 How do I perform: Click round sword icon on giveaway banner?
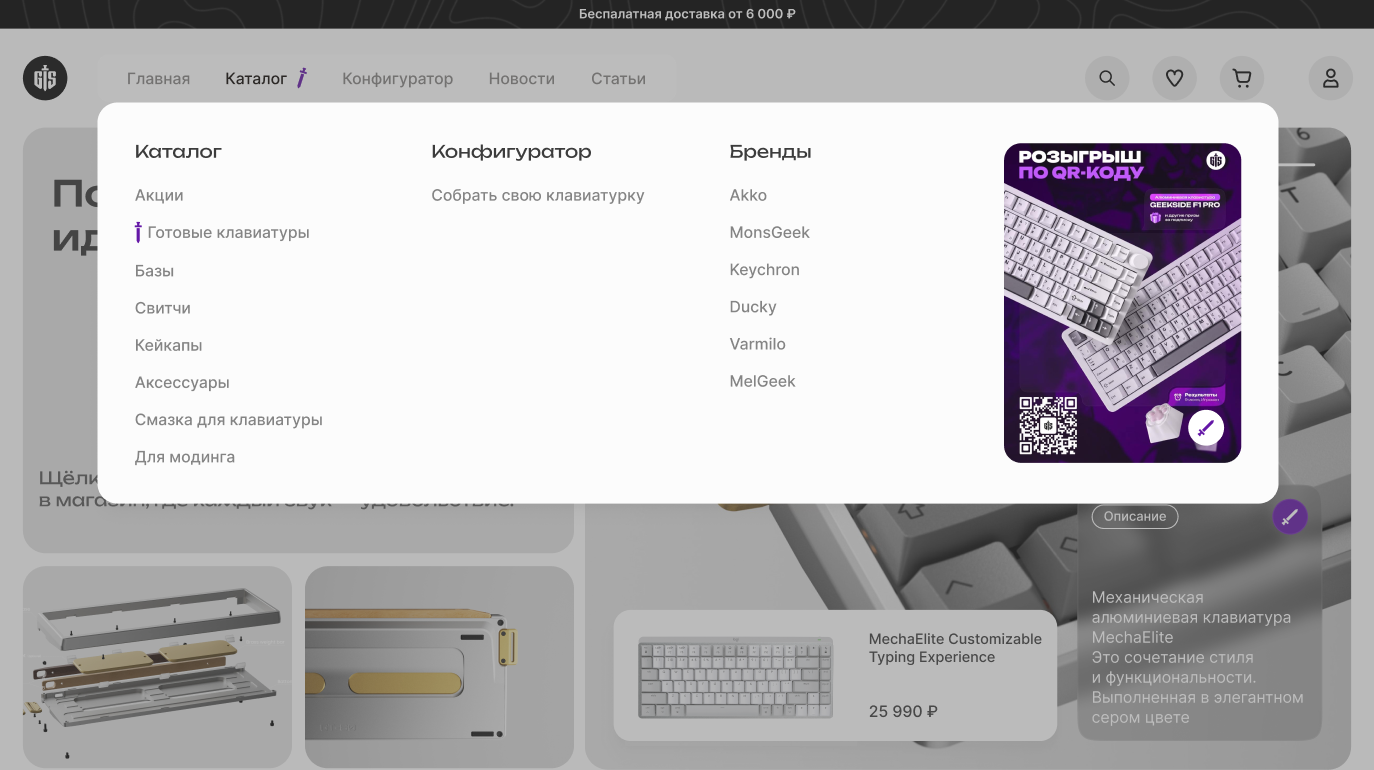[x=1206, y=428]
